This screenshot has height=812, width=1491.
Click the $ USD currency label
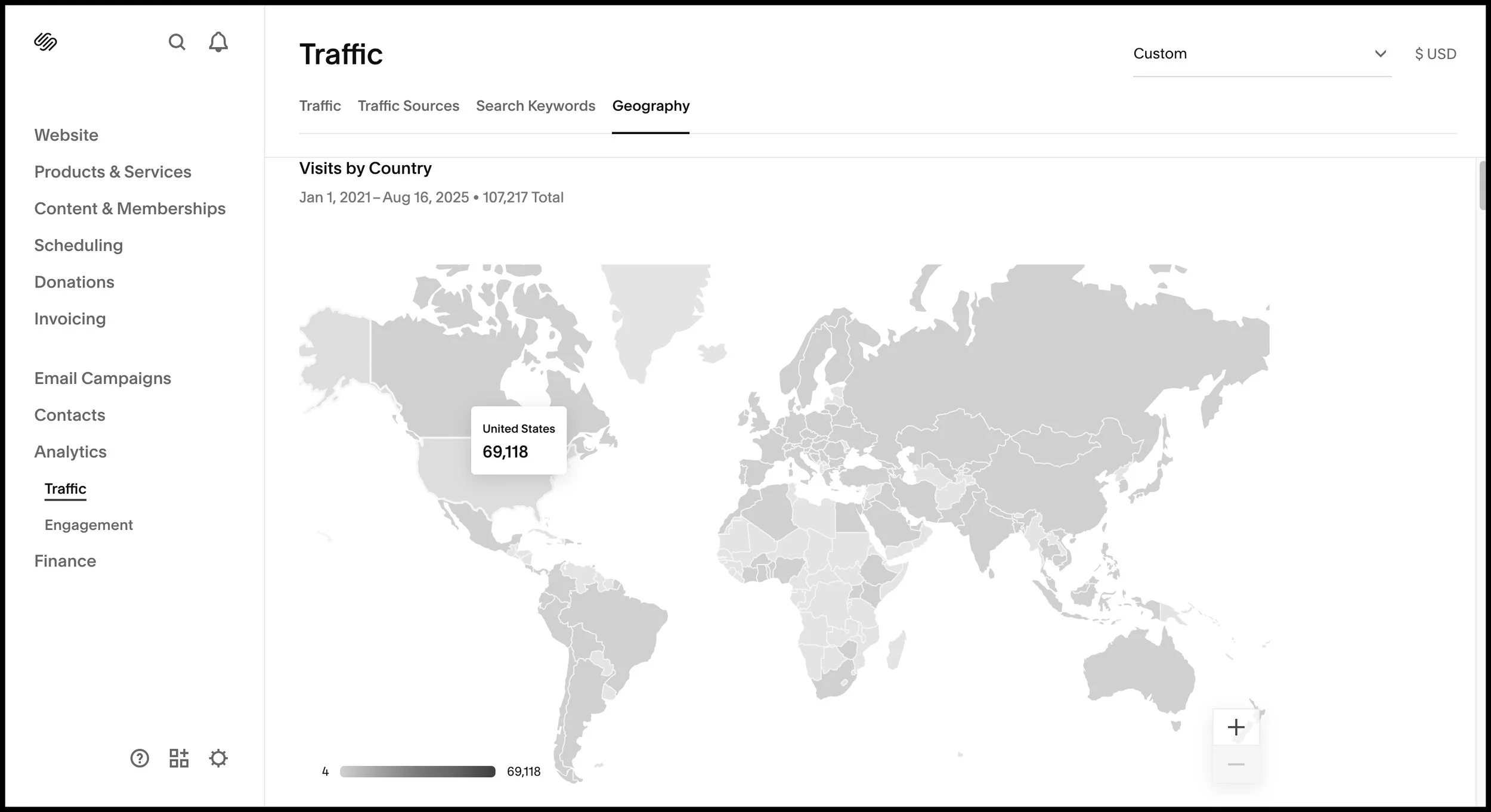(1435, 54)
